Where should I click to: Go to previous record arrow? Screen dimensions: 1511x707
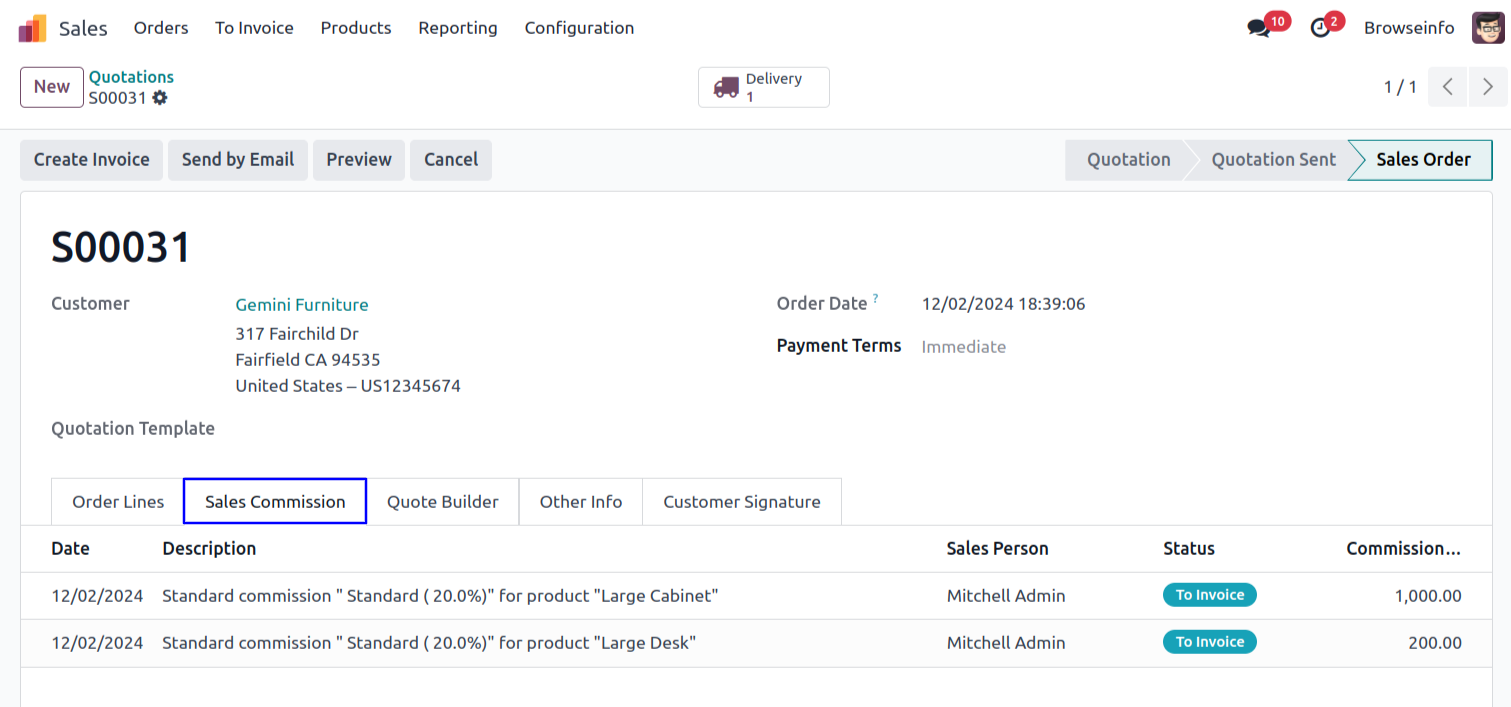coord(1447,87)
